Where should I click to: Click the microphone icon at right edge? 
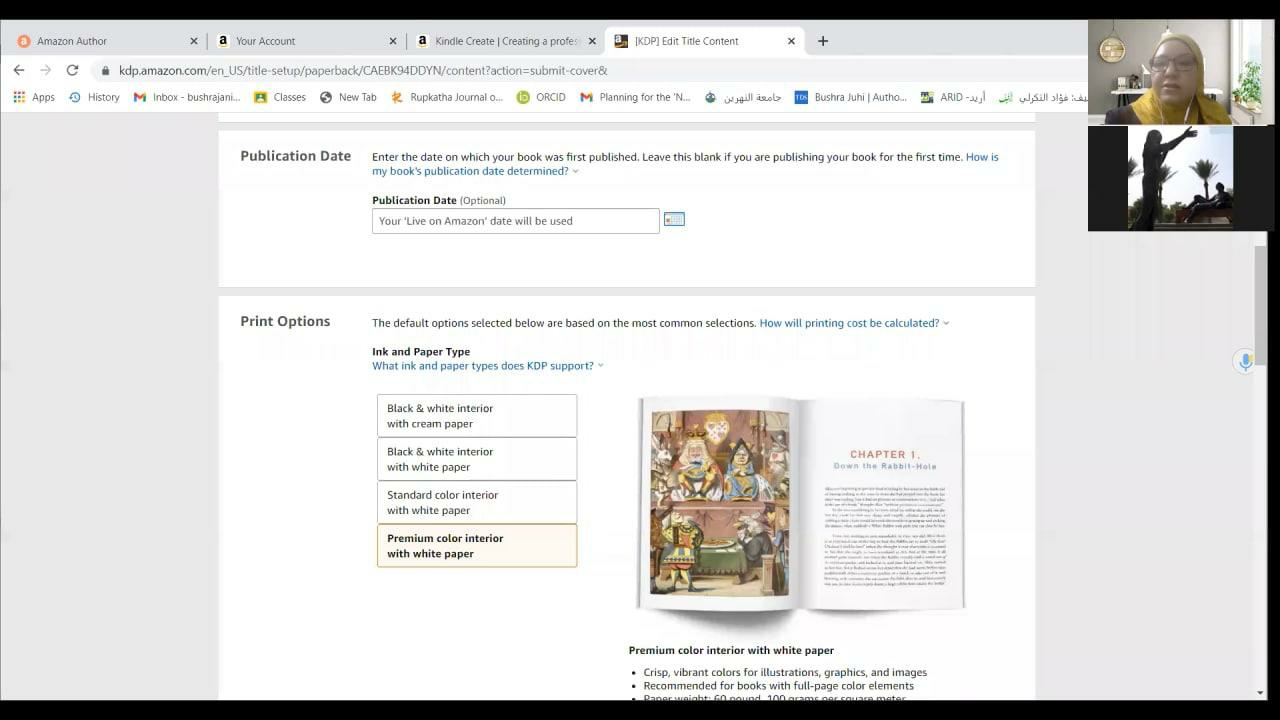(1245, 361)
